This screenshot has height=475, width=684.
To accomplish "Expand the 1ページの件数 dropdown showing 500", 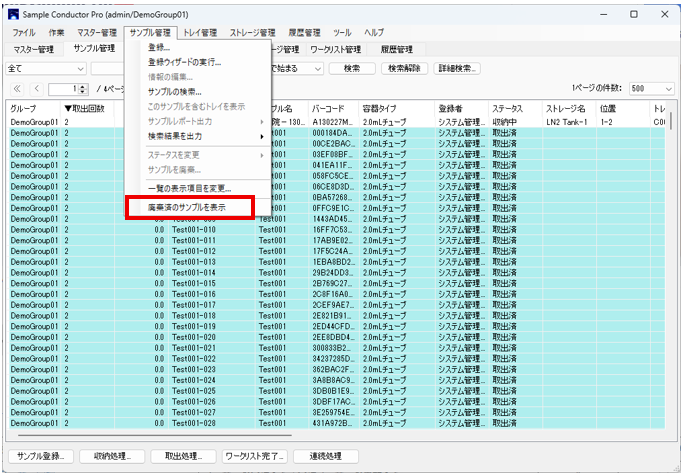I will 667,89.
